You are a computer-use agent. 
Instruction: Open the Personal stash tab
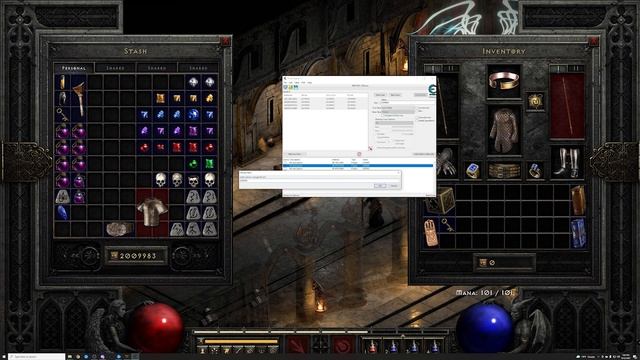point(74,68)
